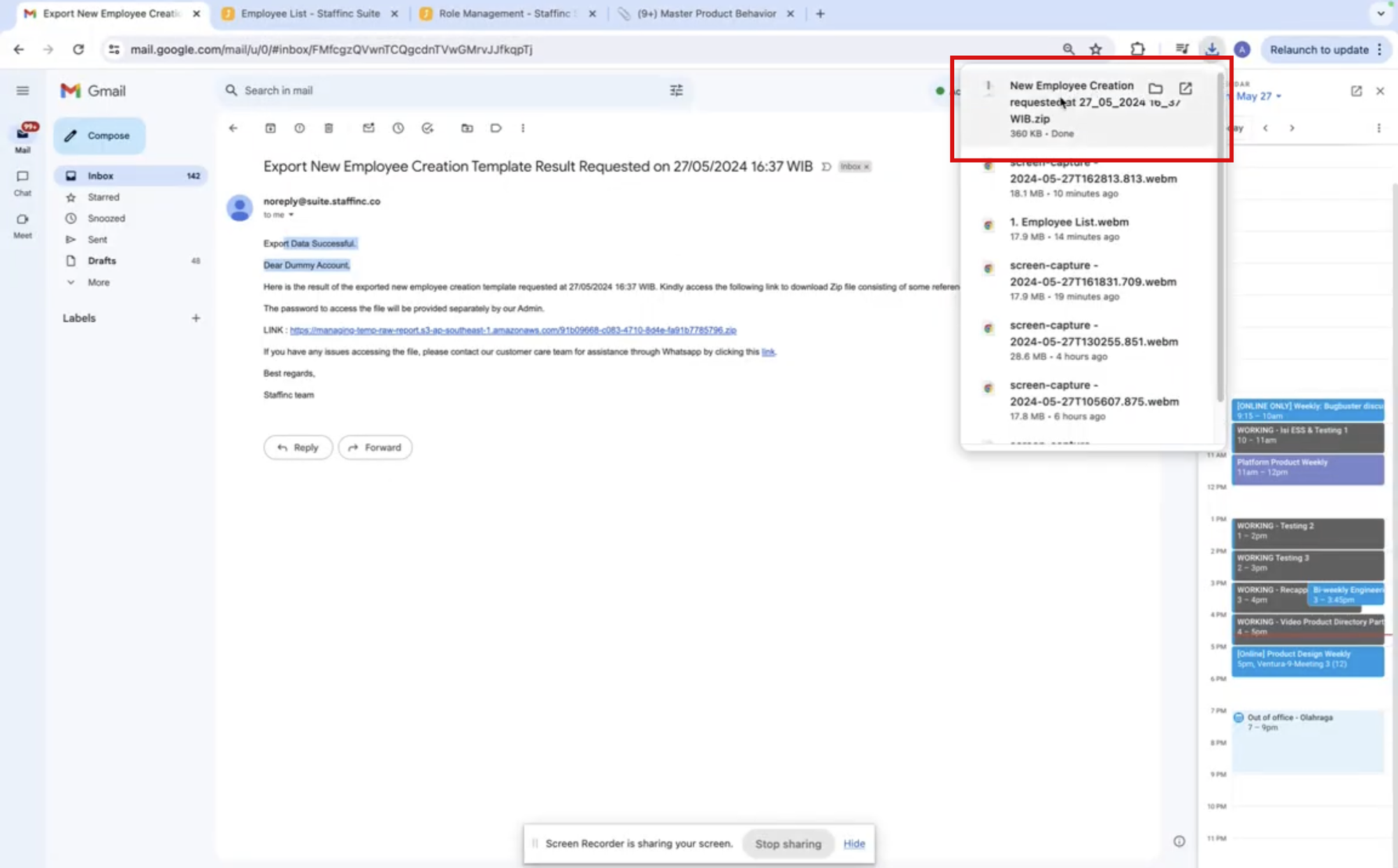Click the Report spam icon
Image resolution: width=1398 pixels, height=868 pixels.
point(299,128)
